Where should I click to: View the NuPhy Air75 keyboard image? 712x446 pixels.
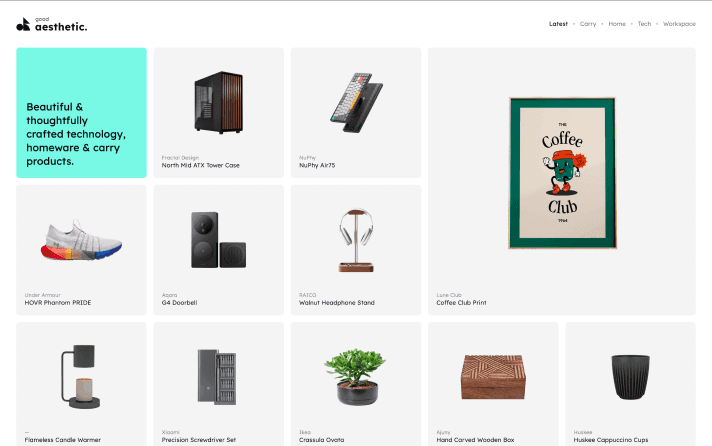pyautogui.click(x=356, y=102)
